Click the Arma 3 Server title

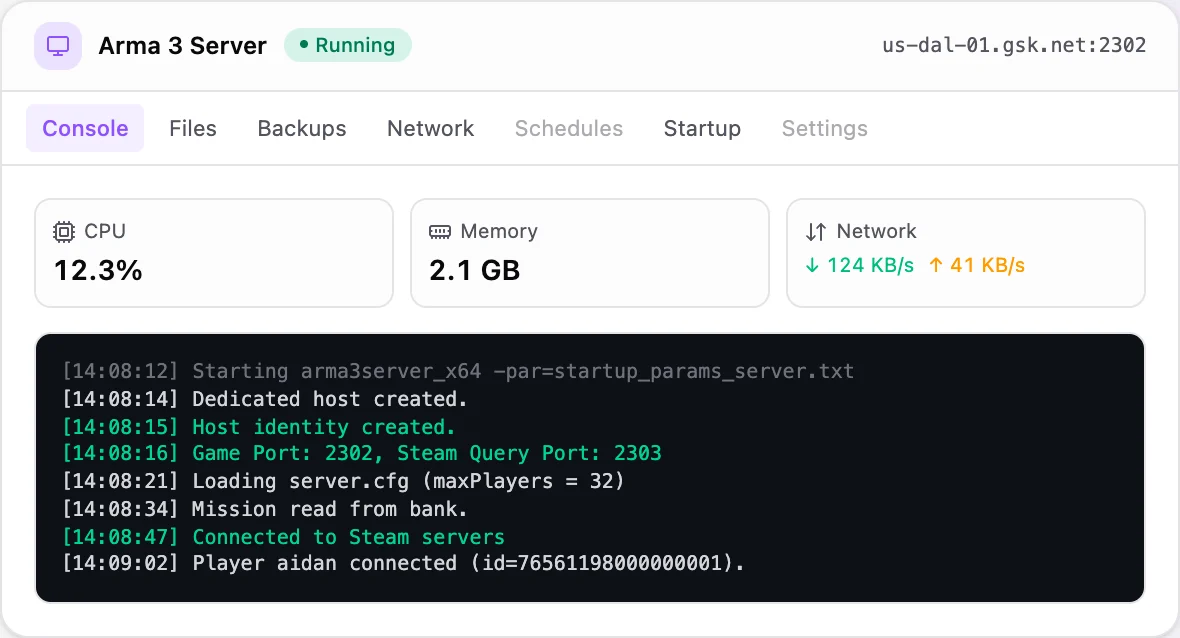pos(183,46)
